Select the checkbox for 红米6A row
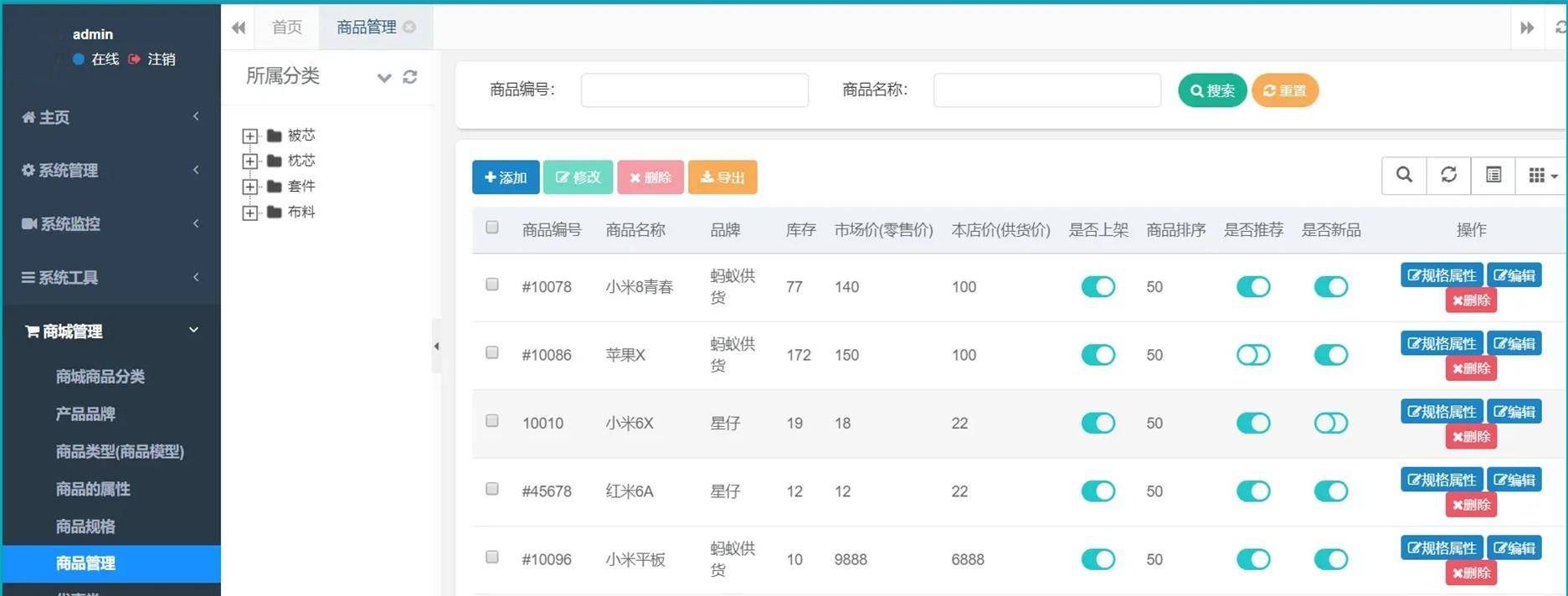This screenshot has width=1568, height=596. [492, 489]
